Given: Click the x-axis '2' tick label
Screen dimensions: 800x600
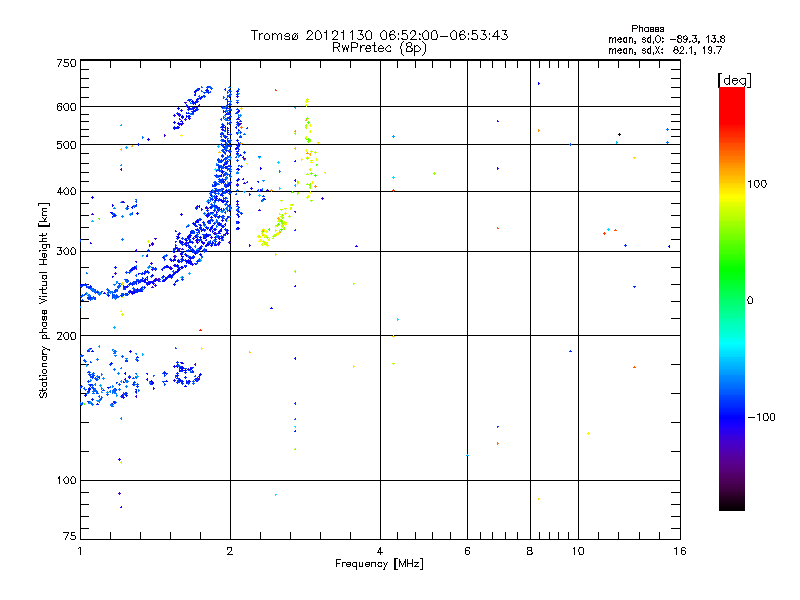Looking at the screenshot, I should click(x=230, y=551).
